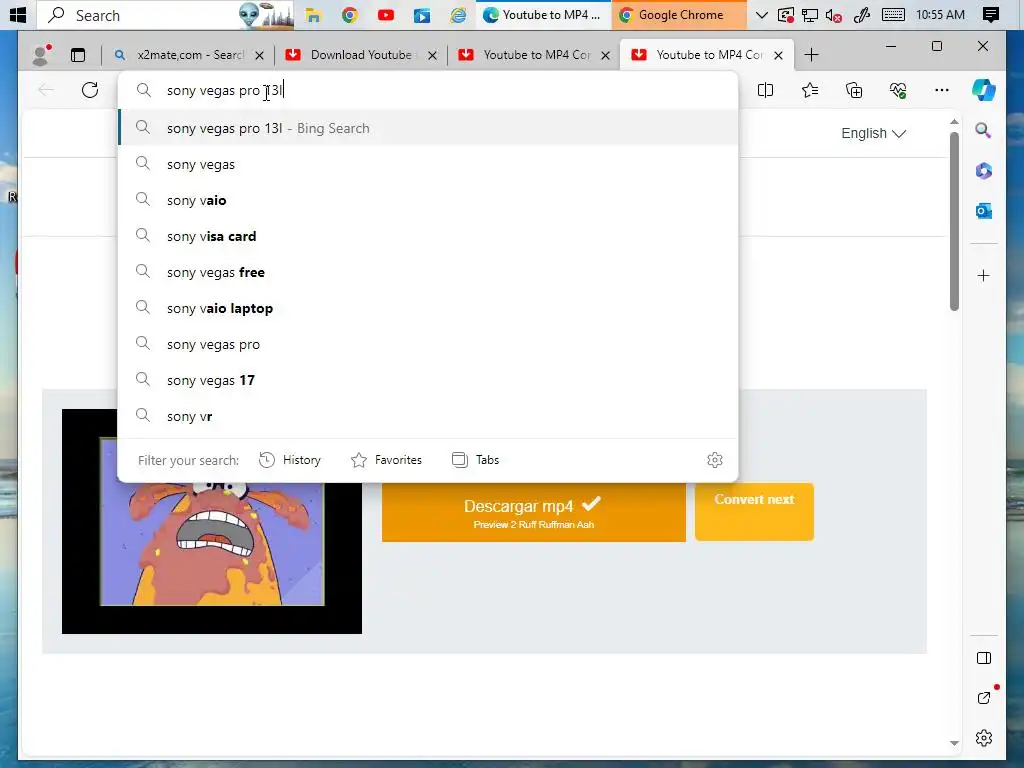
Task: Close the x2mate.com Search tab
Action: coord(259,56)
